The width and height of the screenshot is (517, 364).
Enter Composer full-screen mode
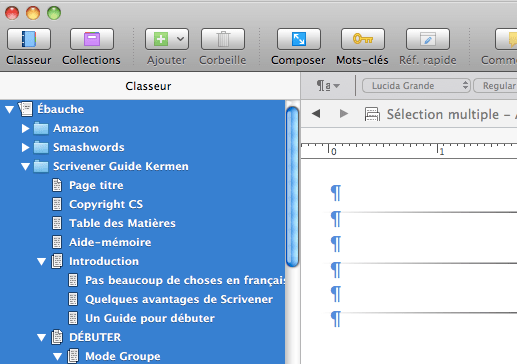point(299,39)
